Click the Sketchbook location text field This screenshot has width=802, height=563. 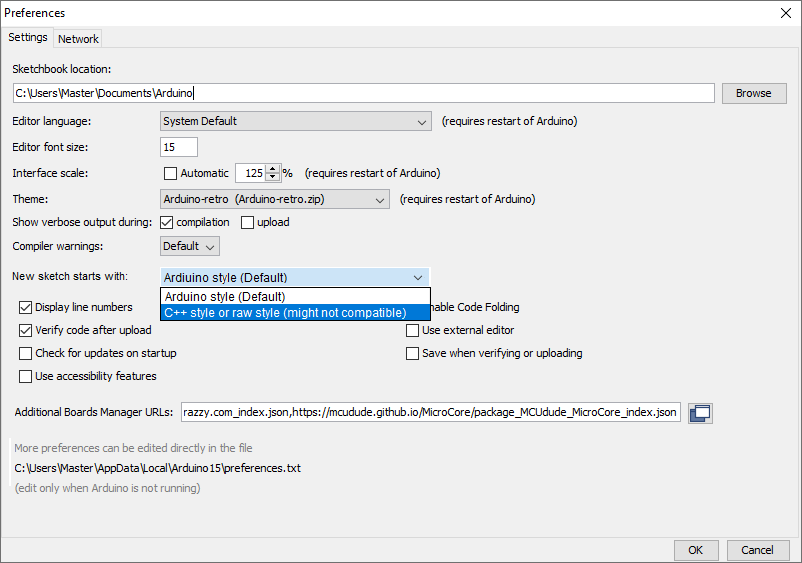364,93
